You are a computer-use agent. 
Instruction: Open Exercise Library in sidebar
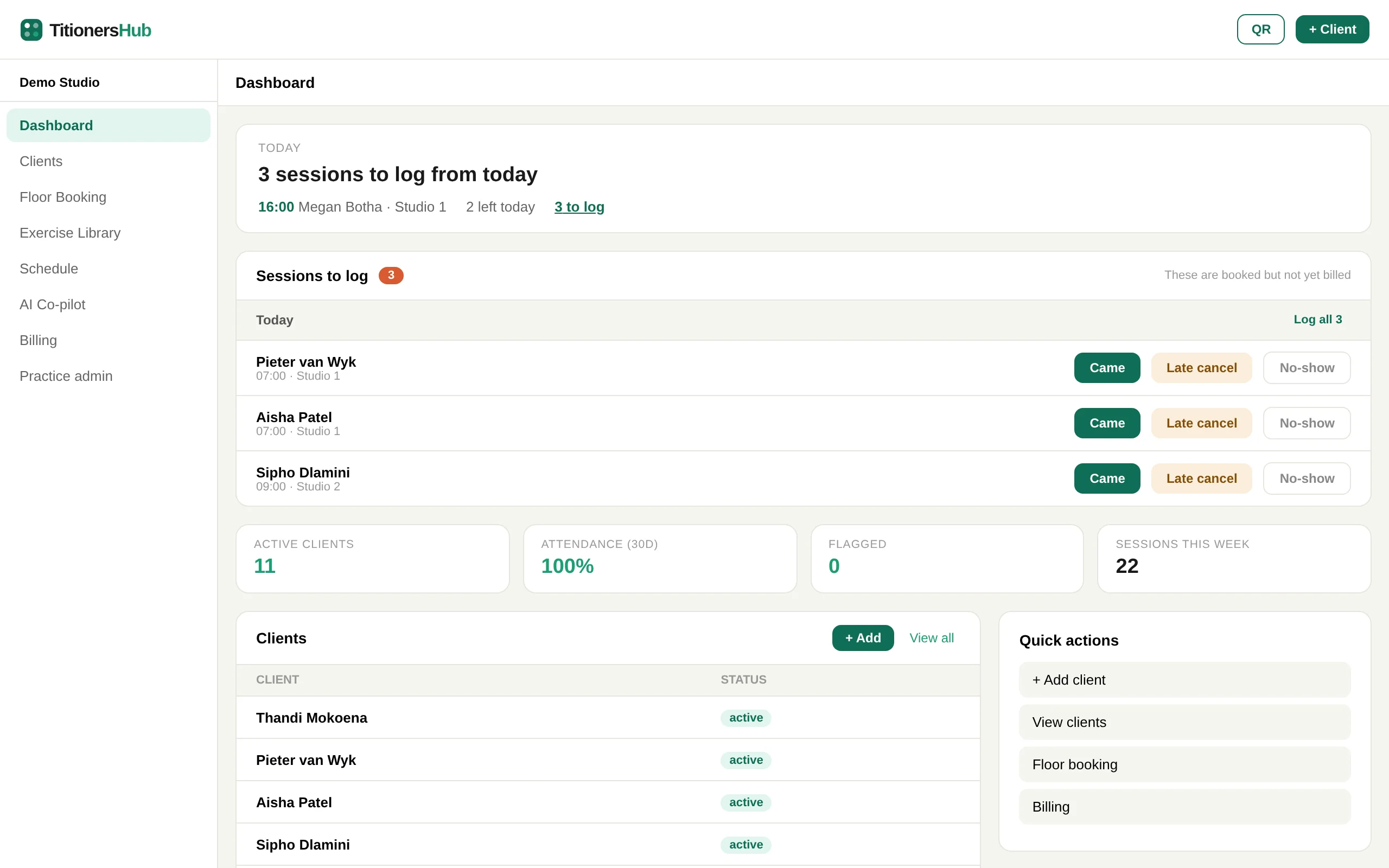tap(109, 233)
